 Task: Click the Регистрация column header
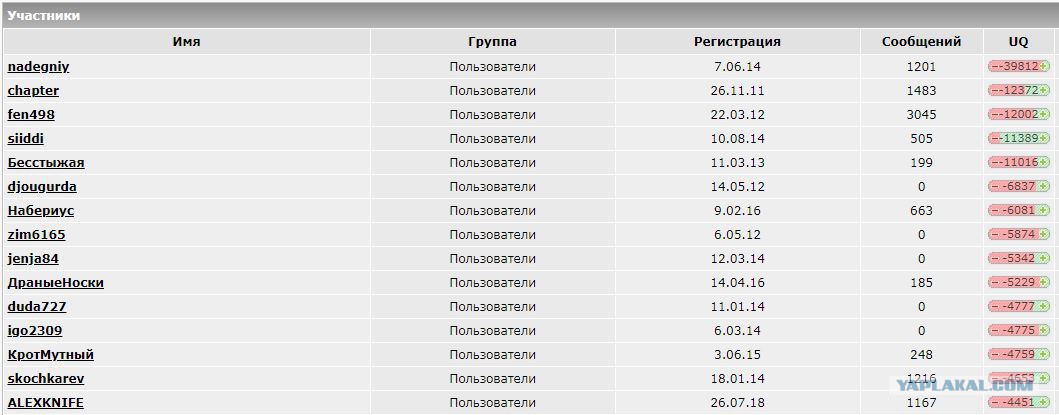coord(737,42)
